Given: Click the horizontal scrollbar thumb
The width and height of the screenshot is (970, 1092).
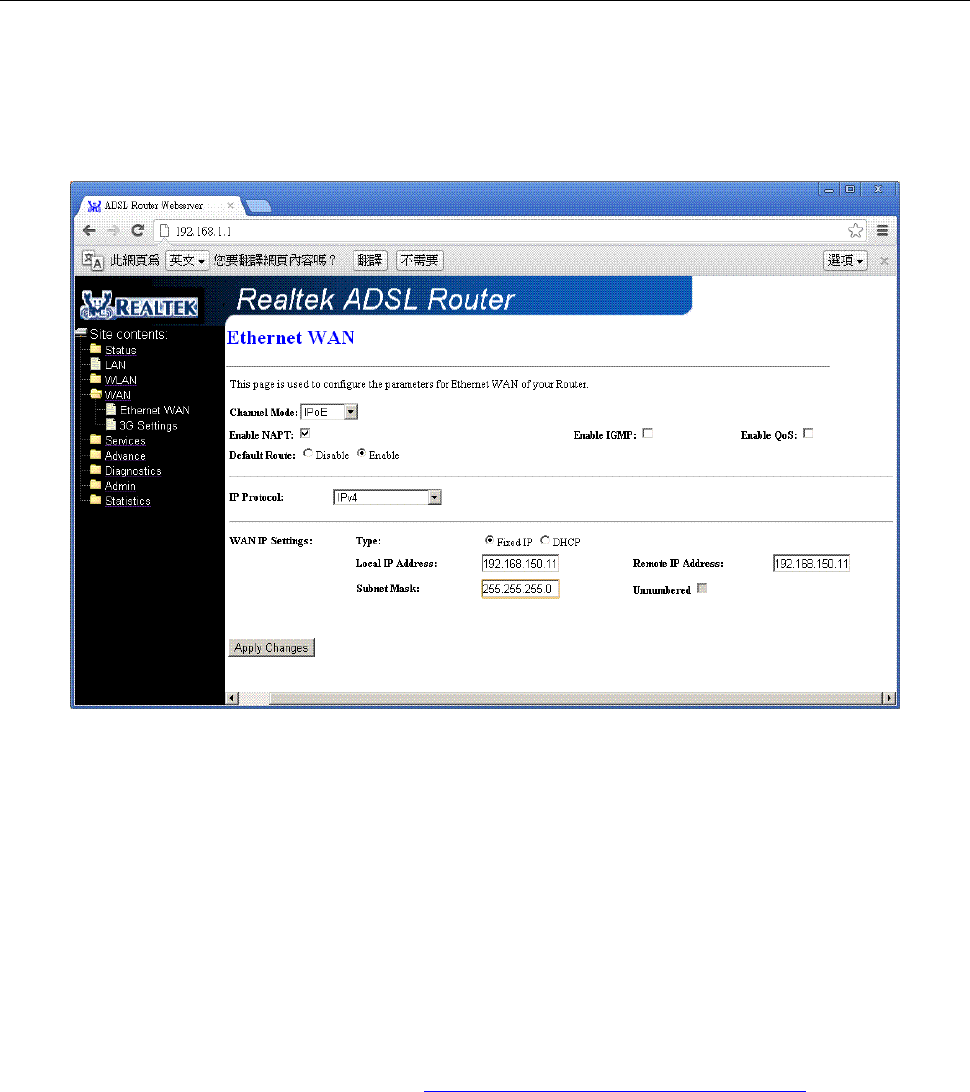Looking at the screenshot, I should (575, 698).
